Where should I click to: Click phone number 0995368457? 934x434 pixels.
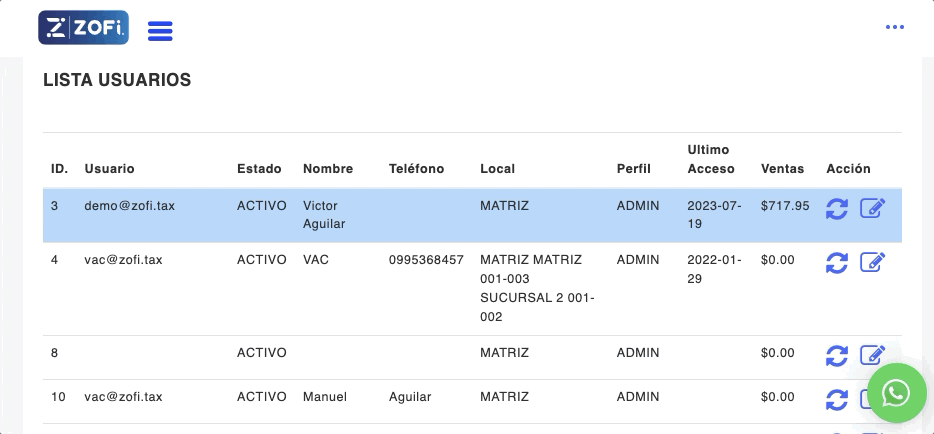pos(426,259)
